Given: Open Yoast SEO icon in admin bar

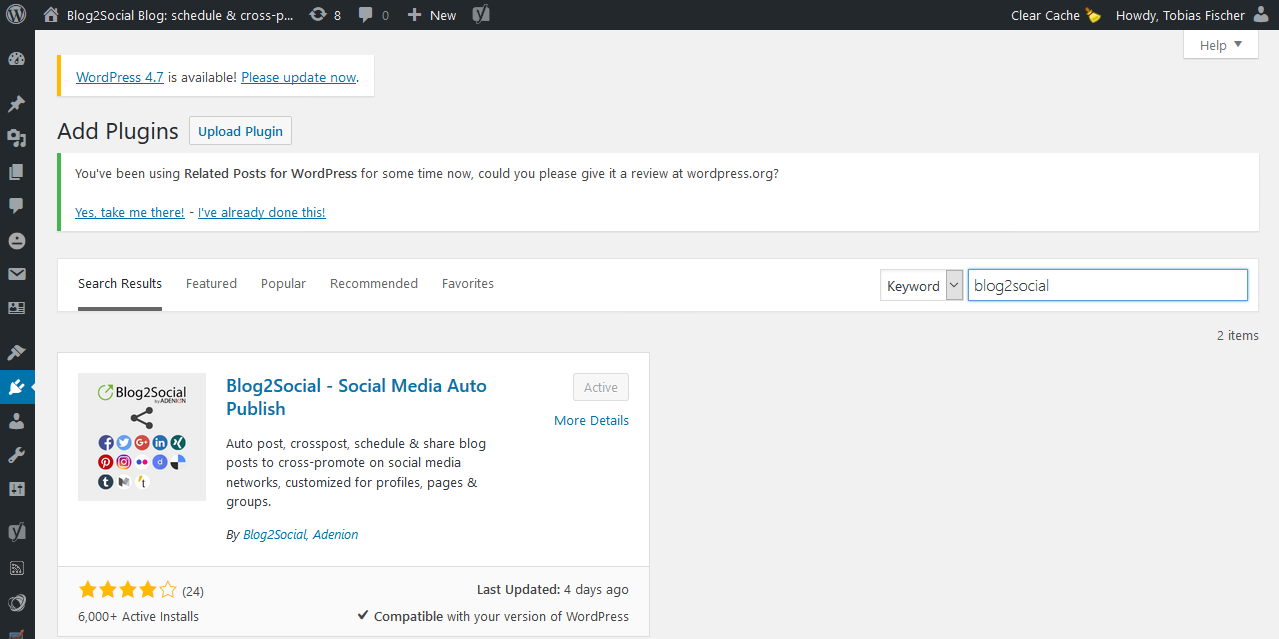Looking at the screenshot, I should tap(481, 15).
